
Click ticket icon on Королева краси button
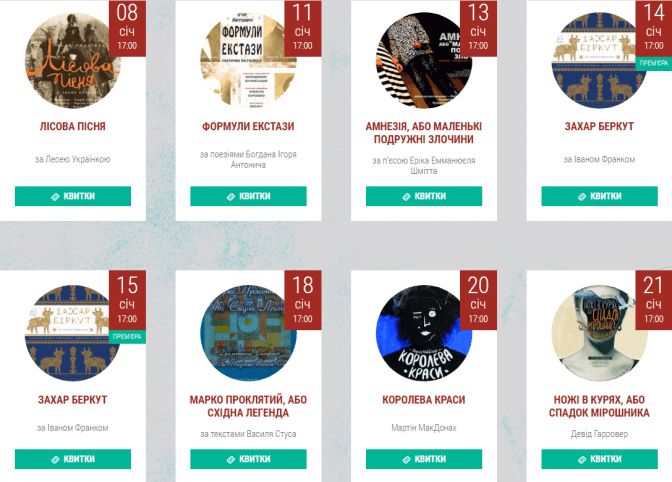(x=407, y=459)
